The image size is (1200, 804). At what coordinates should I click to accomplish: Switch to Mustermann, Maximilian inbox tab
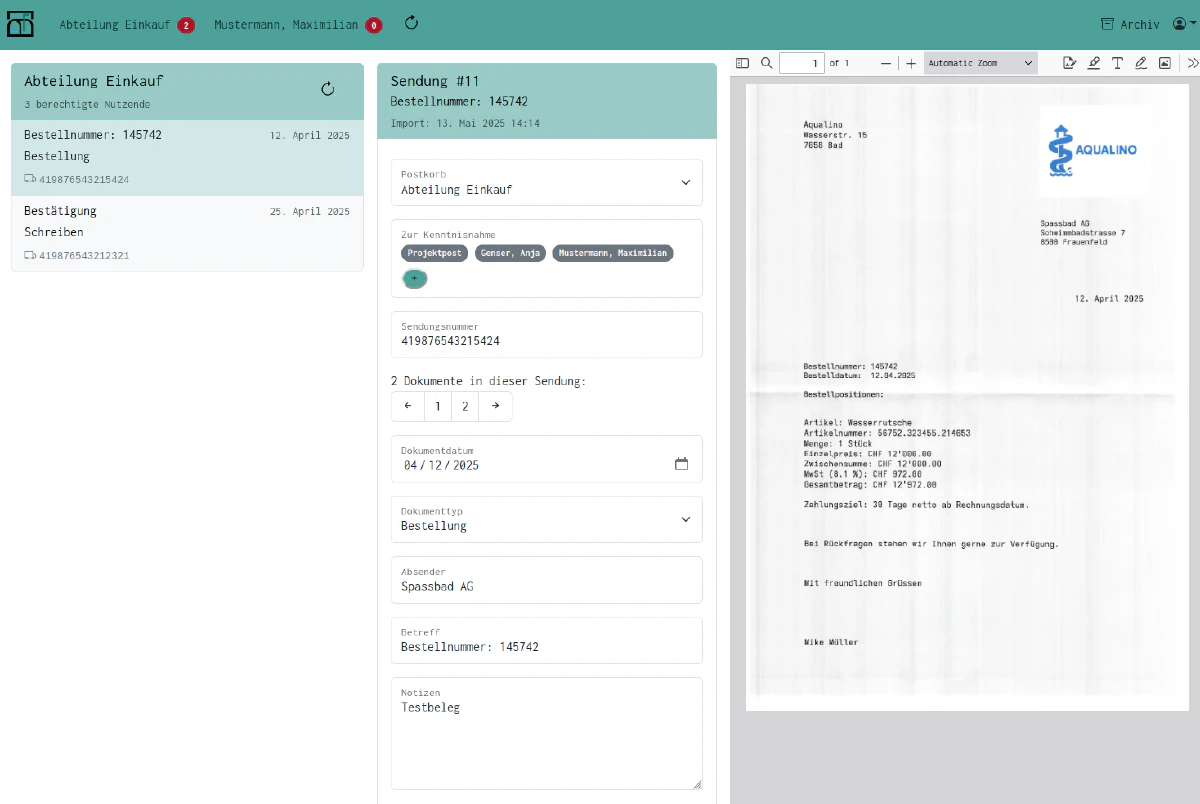(297, 25)
